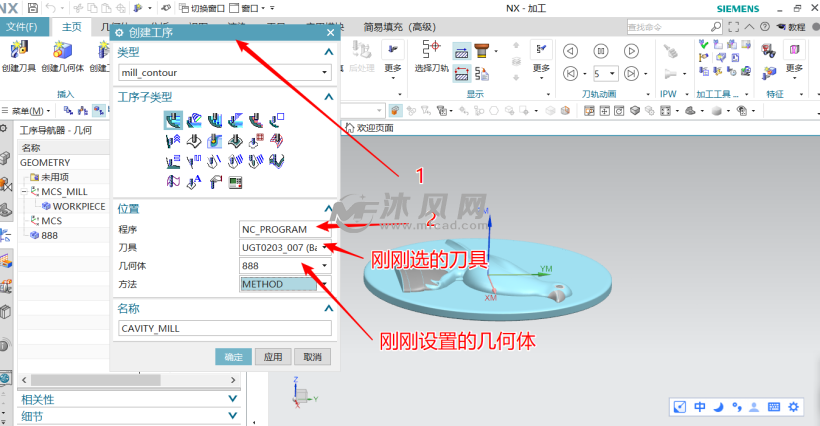
Task: Click the green check verify icon in machining tools
Action: (x=704, y=44)
